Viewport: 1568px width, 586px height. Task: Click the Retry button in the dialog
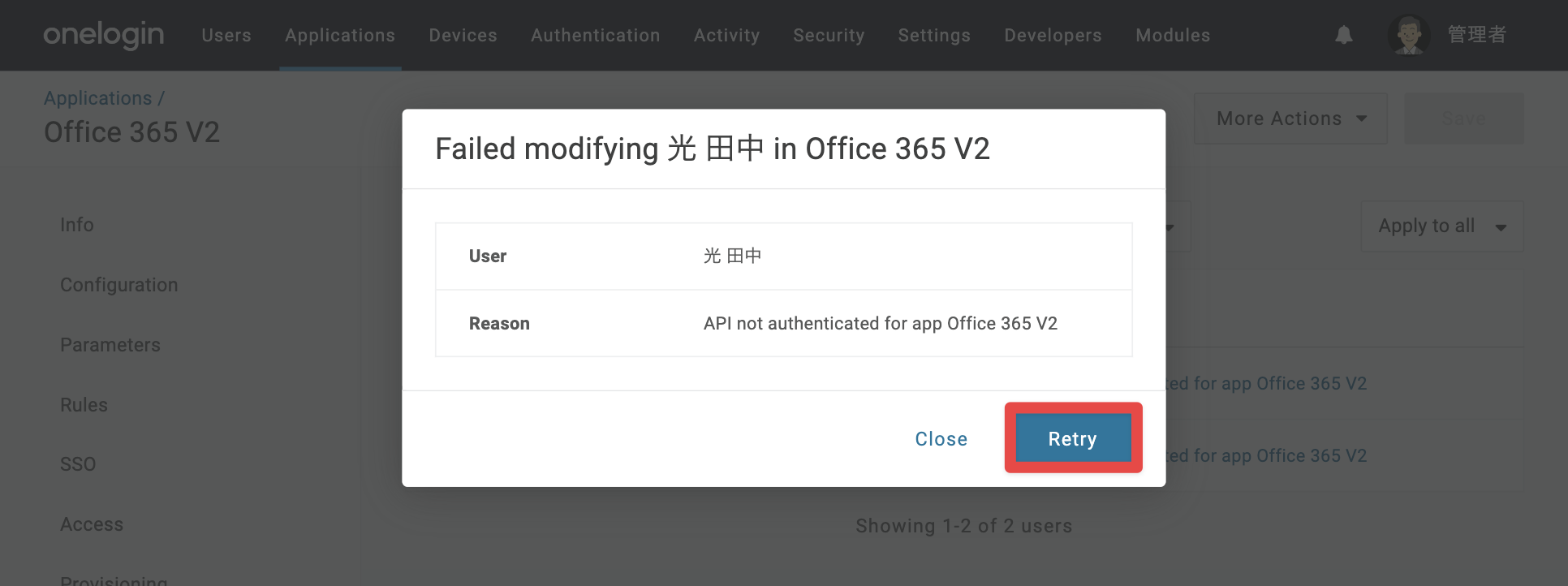point(1073,438)
